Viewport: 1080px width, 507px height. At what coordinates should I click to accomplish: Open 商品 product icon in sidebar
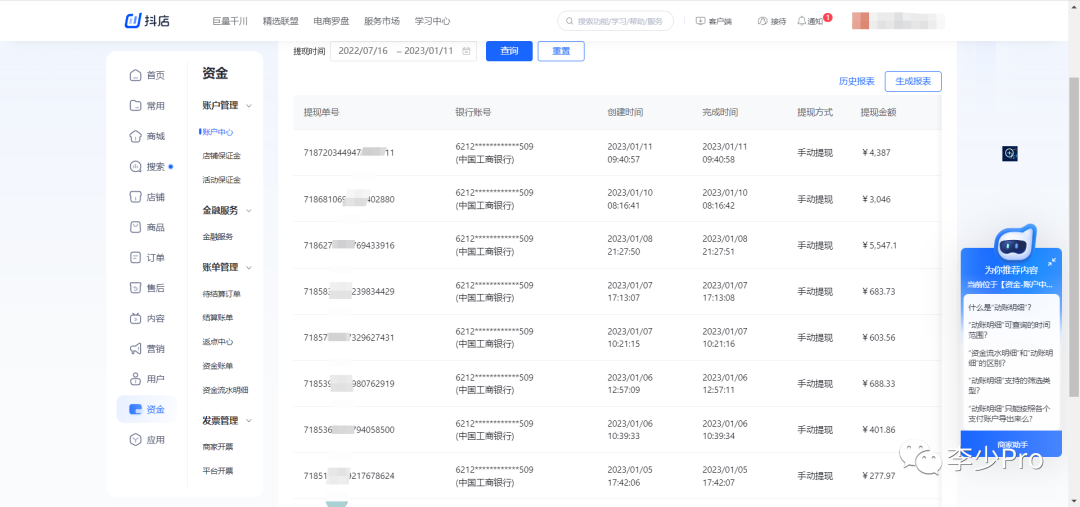[136, 227]
